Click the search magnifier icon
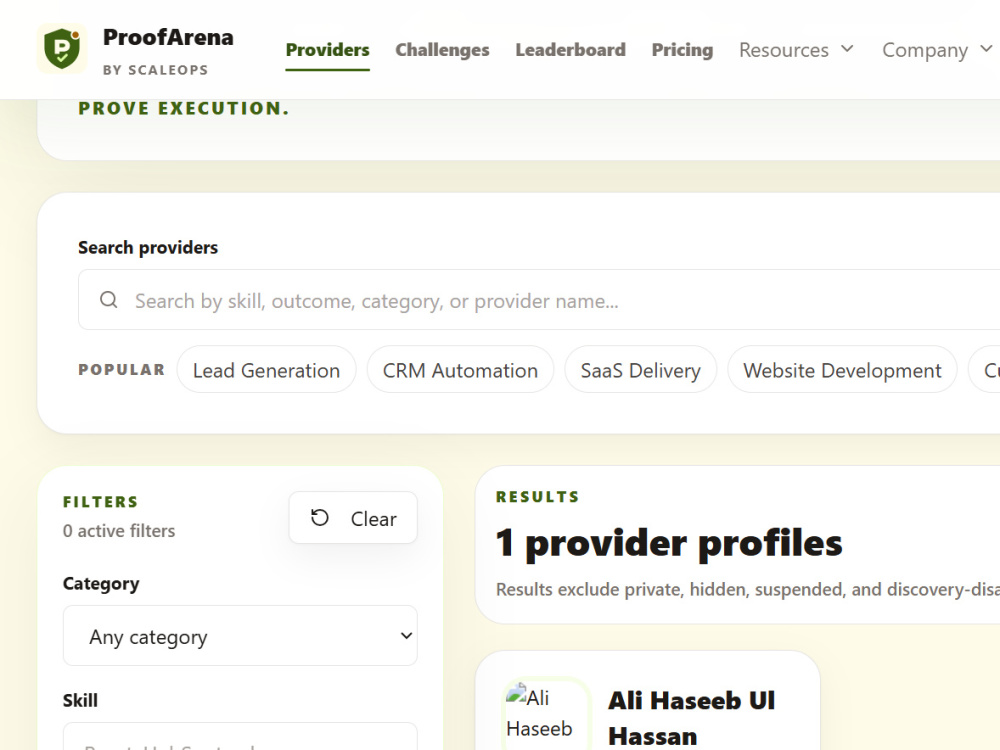1000x750 pixels. point(109,300)
